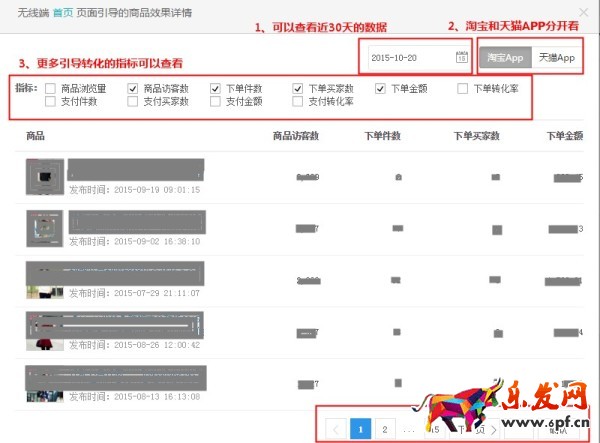This screenshot has height=443, width=600.
Task: Click the 首页 breadcrumb link
Action: click(x=62, y=12)
